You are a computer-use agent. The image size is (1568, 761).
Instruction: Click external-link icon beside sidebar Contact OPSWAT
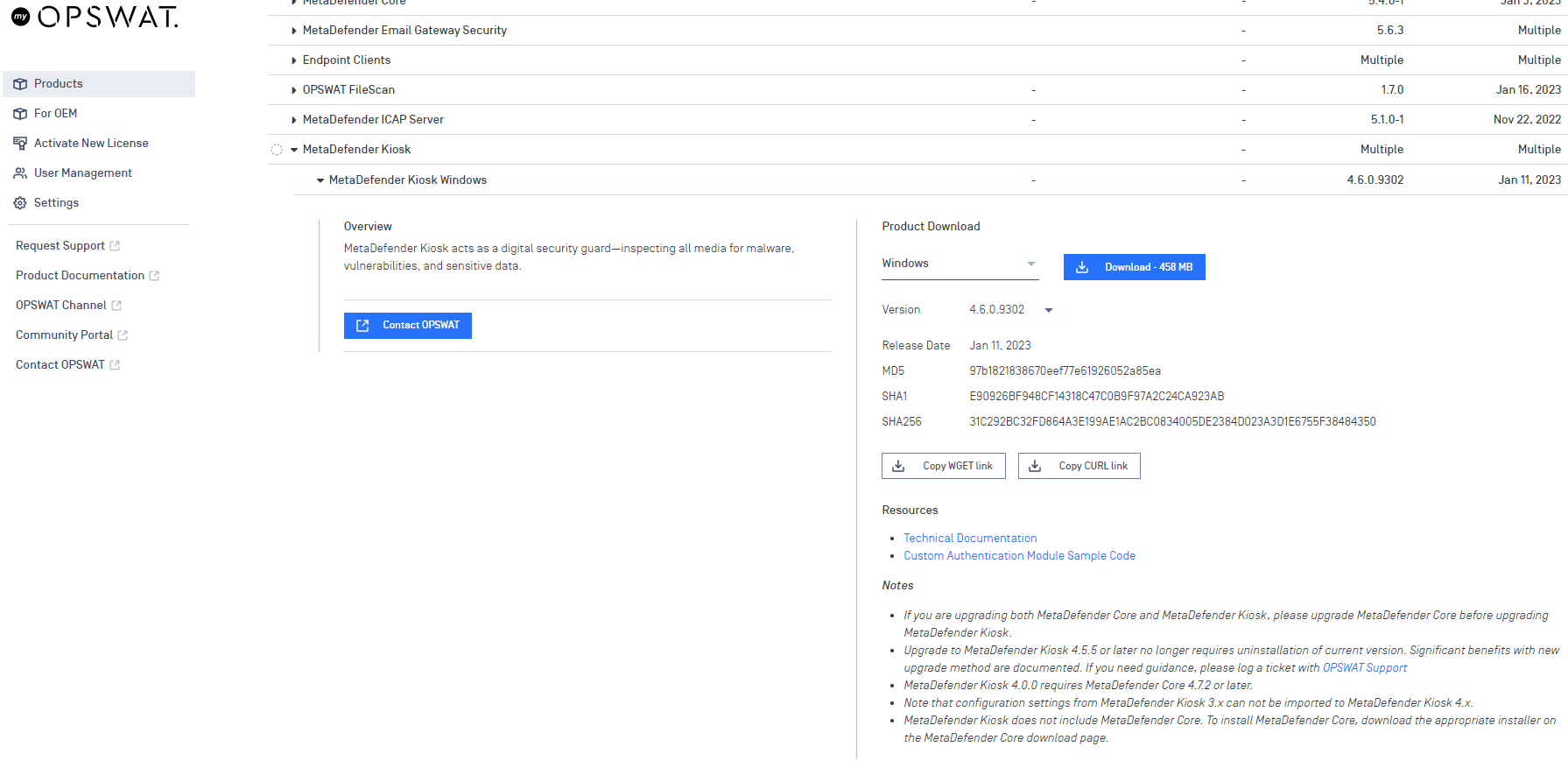click(x=115, y=365)
